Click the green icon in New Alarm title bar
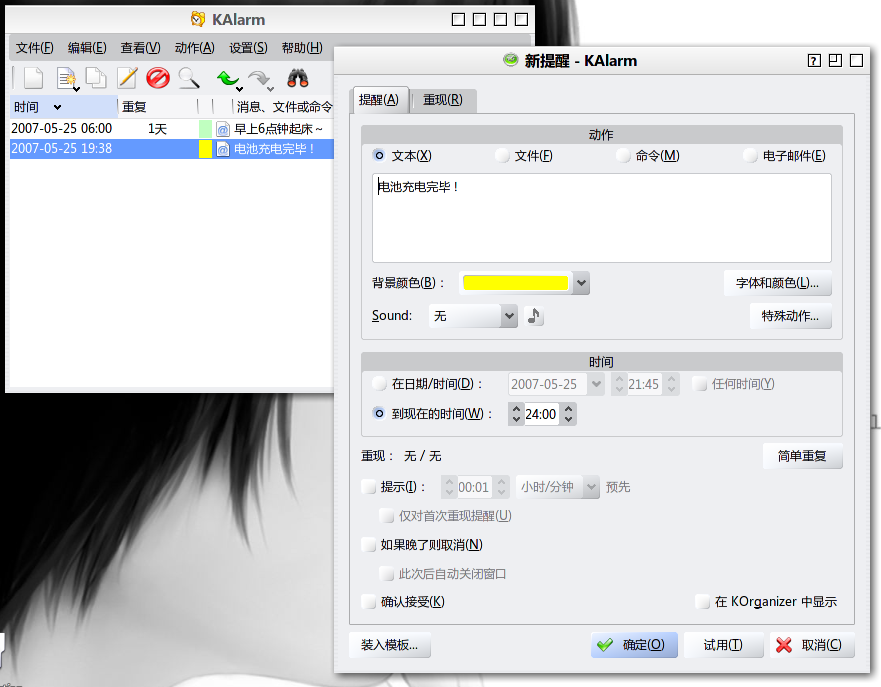Screen dimensions: 881x687 [510, 60]
